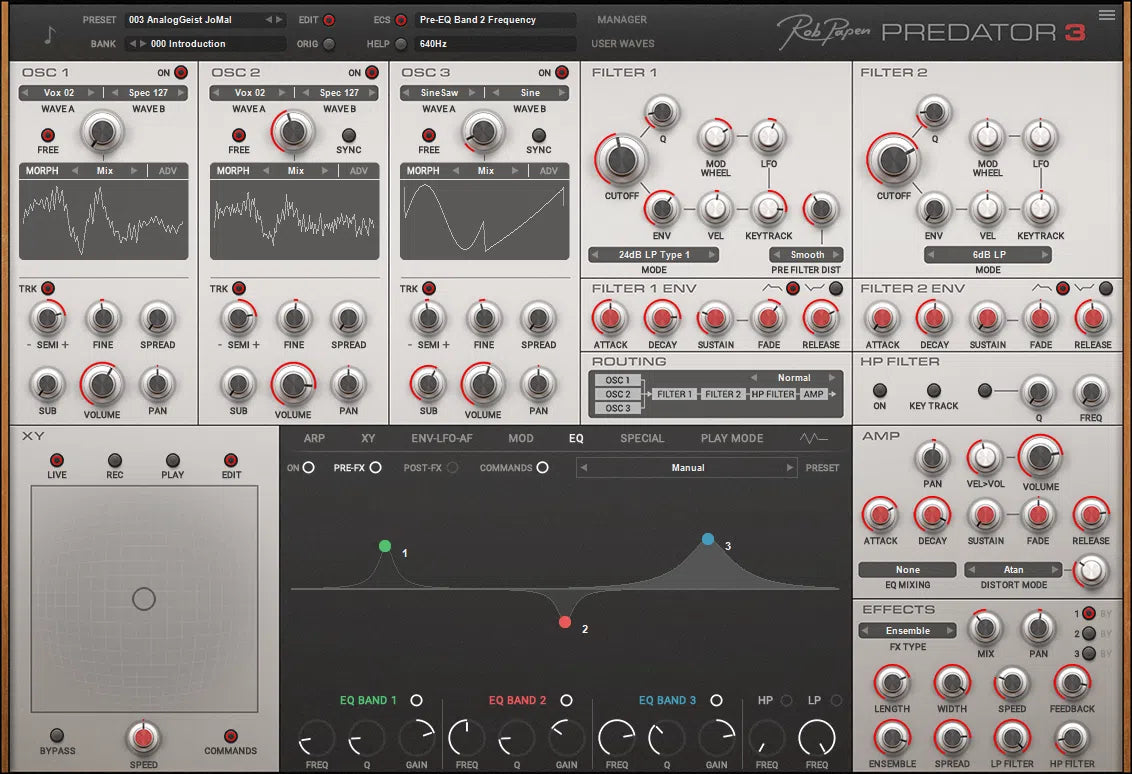Open the 24dB LP Type 1 mode dropdown

[653, 254]
